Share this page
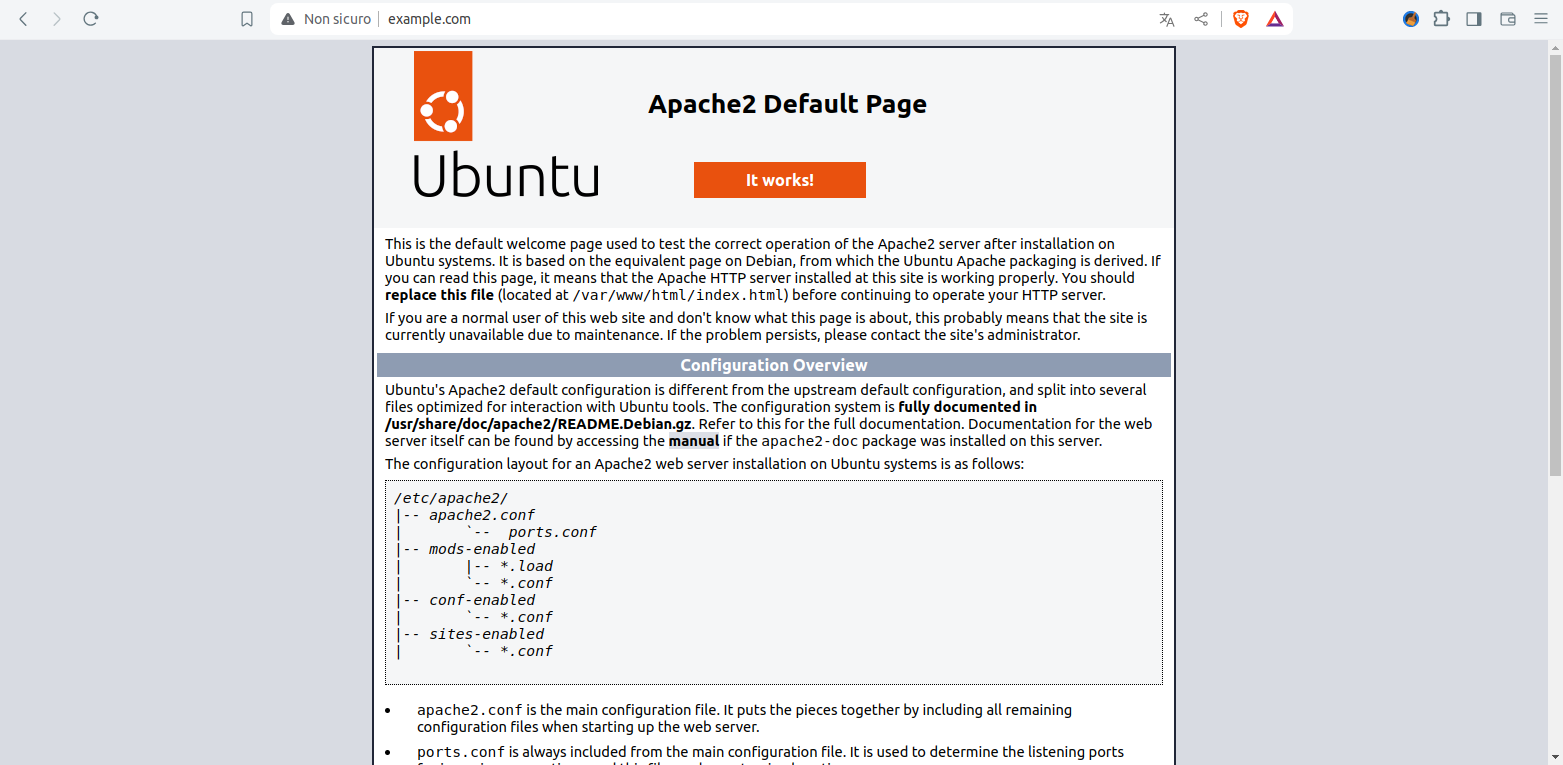This screenshot has width=1563, height=765. click(1201, 19)
